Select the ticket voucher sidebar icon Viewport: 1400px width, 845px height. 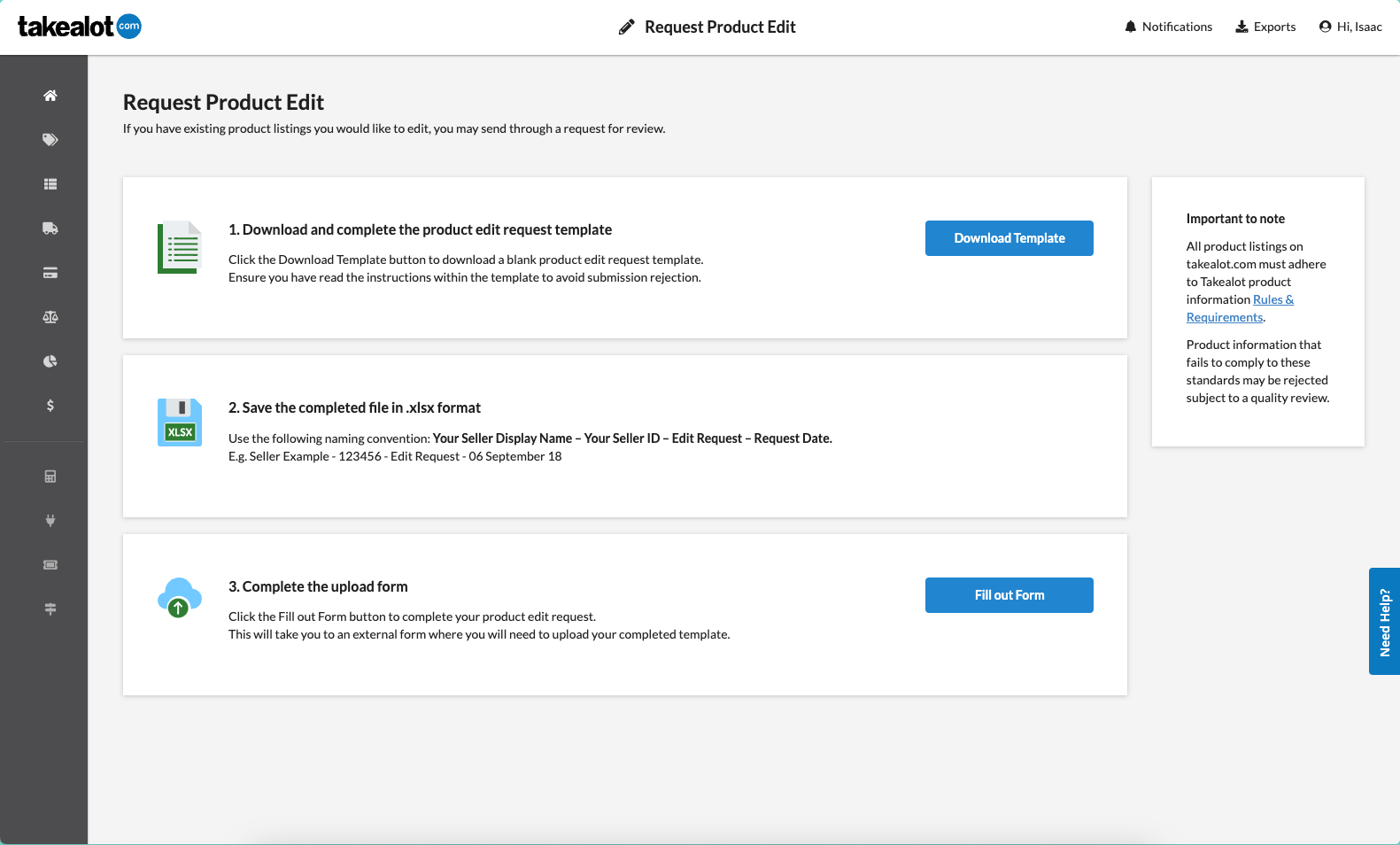coord(50,565)
